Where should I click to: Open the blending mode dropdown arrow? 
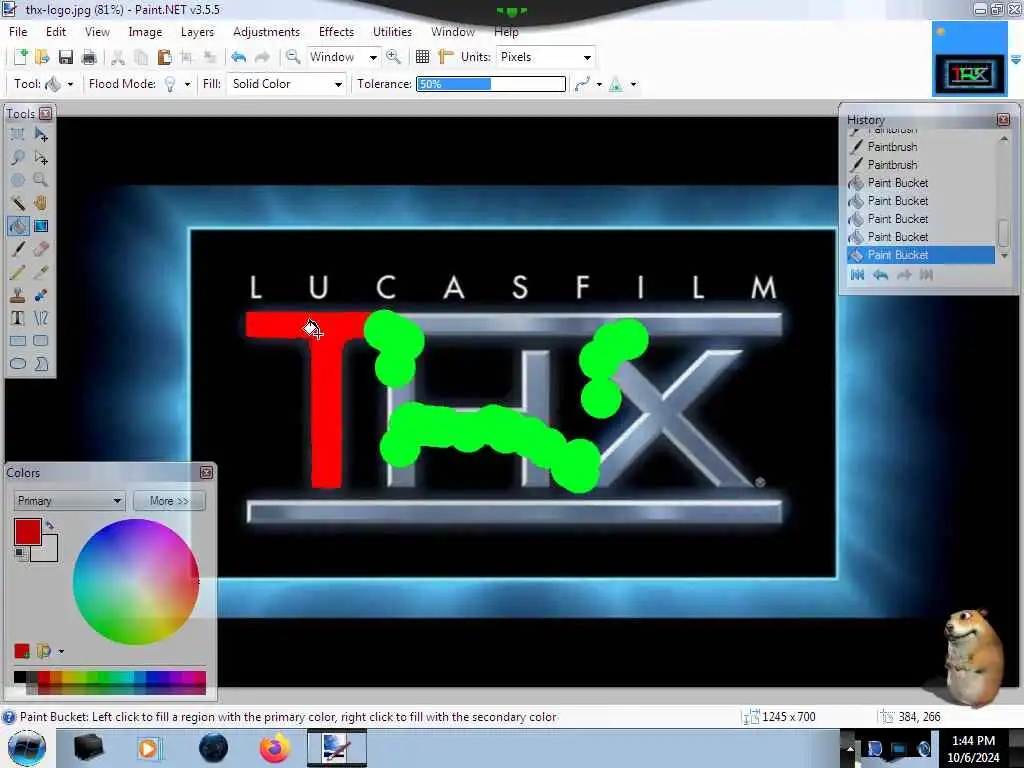point(633,84)
